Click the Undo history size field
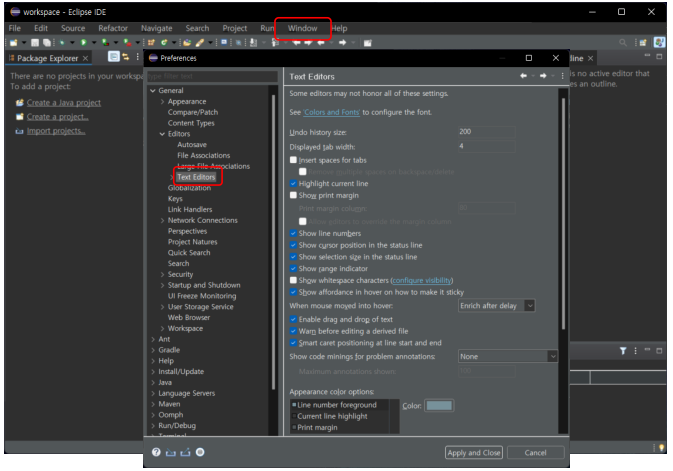The height and width of the screenshot is (471, 673). coord(486,131)
